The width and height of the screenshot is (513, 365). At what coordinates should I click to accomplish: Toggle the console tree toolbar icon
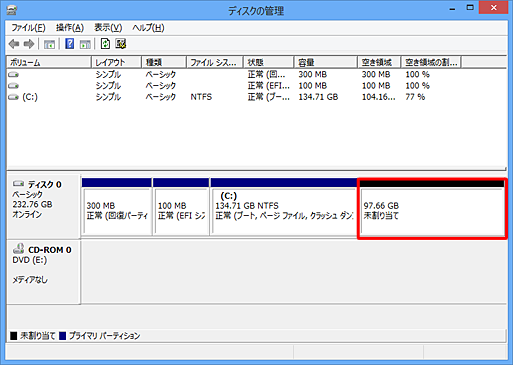coord(49,44)
